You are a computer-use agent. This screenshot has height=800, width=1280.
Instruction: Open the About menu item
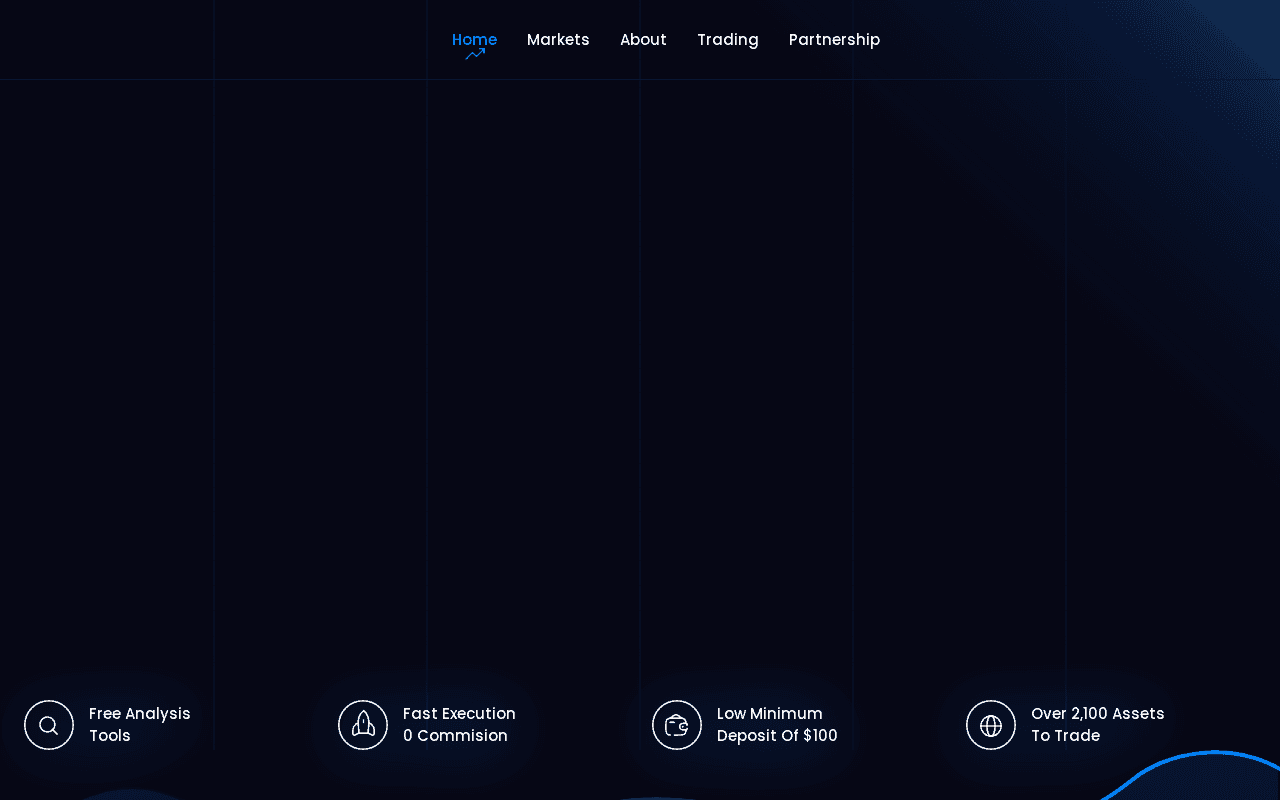(x=643, y=40)
